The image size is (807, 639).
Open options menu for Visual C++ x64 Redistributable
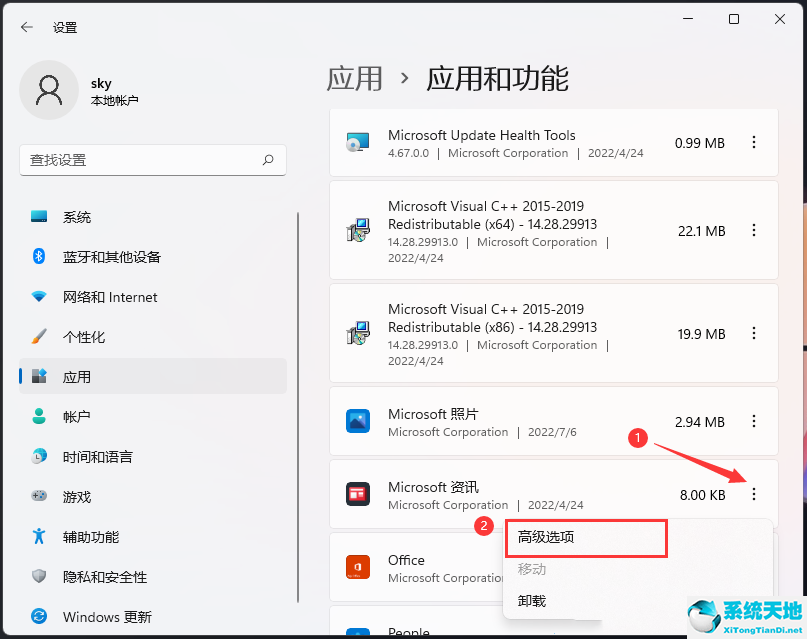click(753, 230)
